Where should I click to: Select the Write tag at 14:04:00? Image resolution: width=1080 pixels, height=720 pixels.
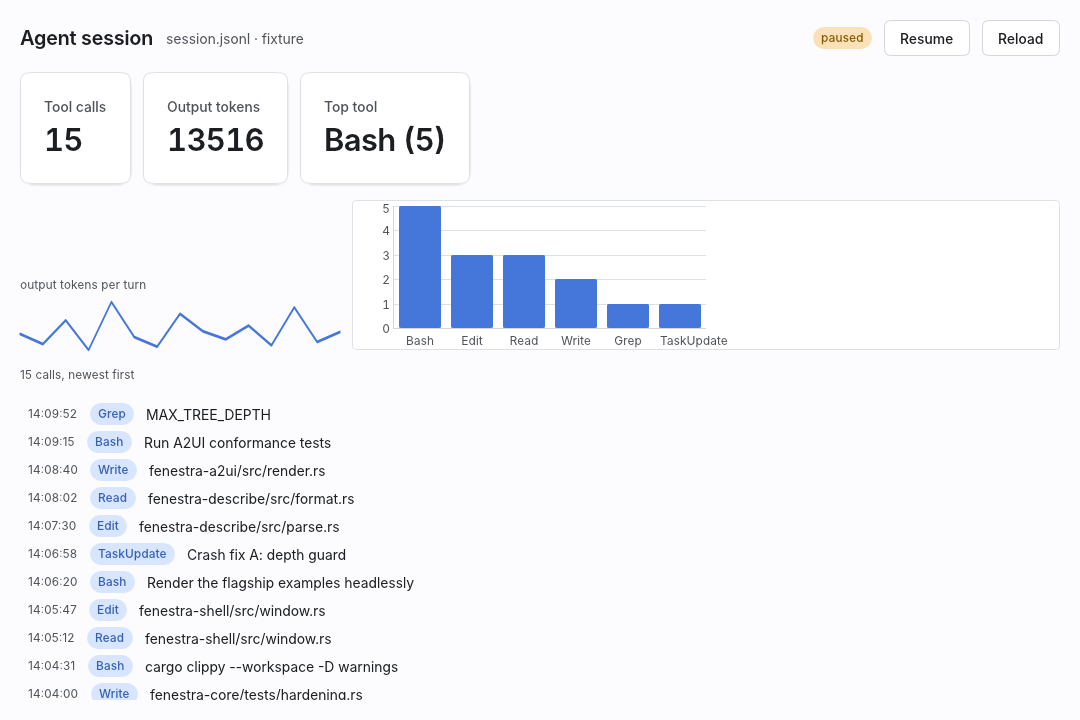(114, 692)
